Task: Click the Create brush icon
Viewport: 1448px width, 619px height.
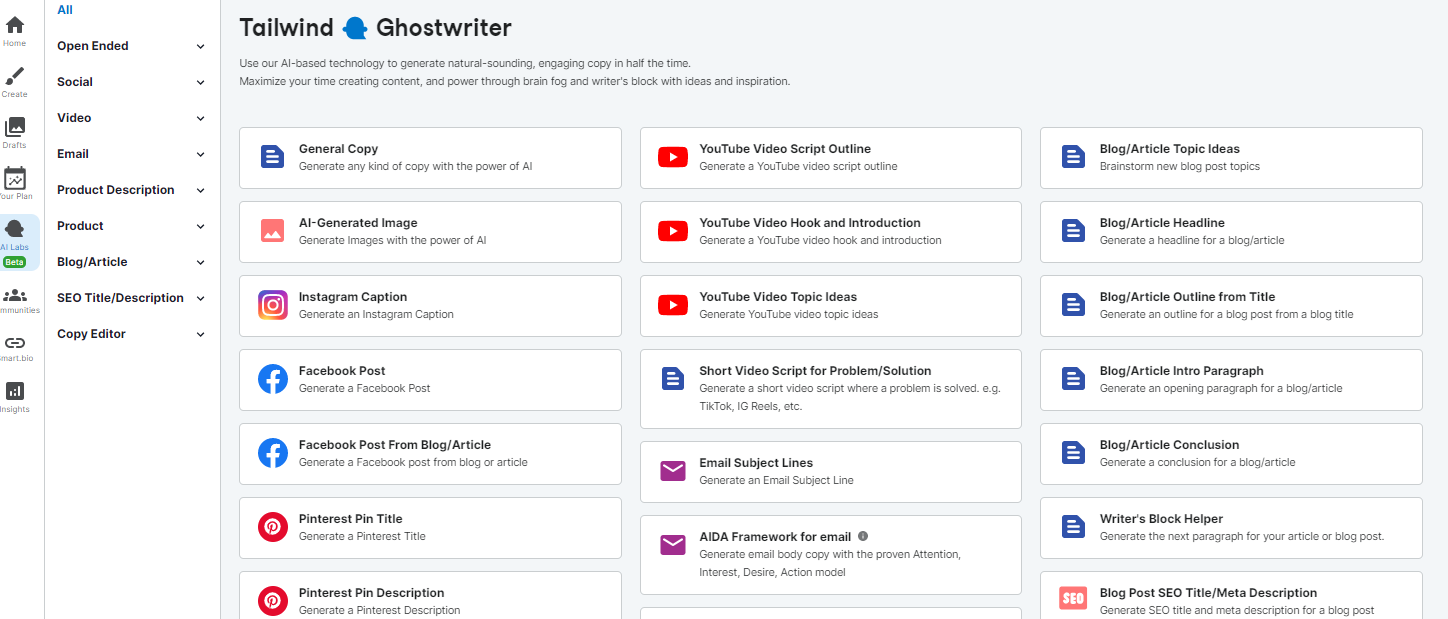Action: pos(15,77)
